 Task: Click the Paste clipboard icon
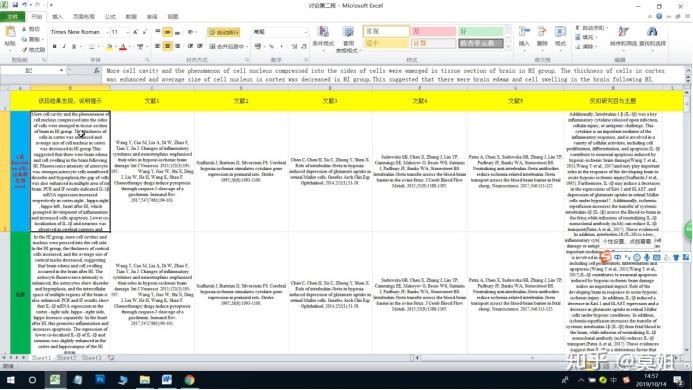click(x=10, y=32)
